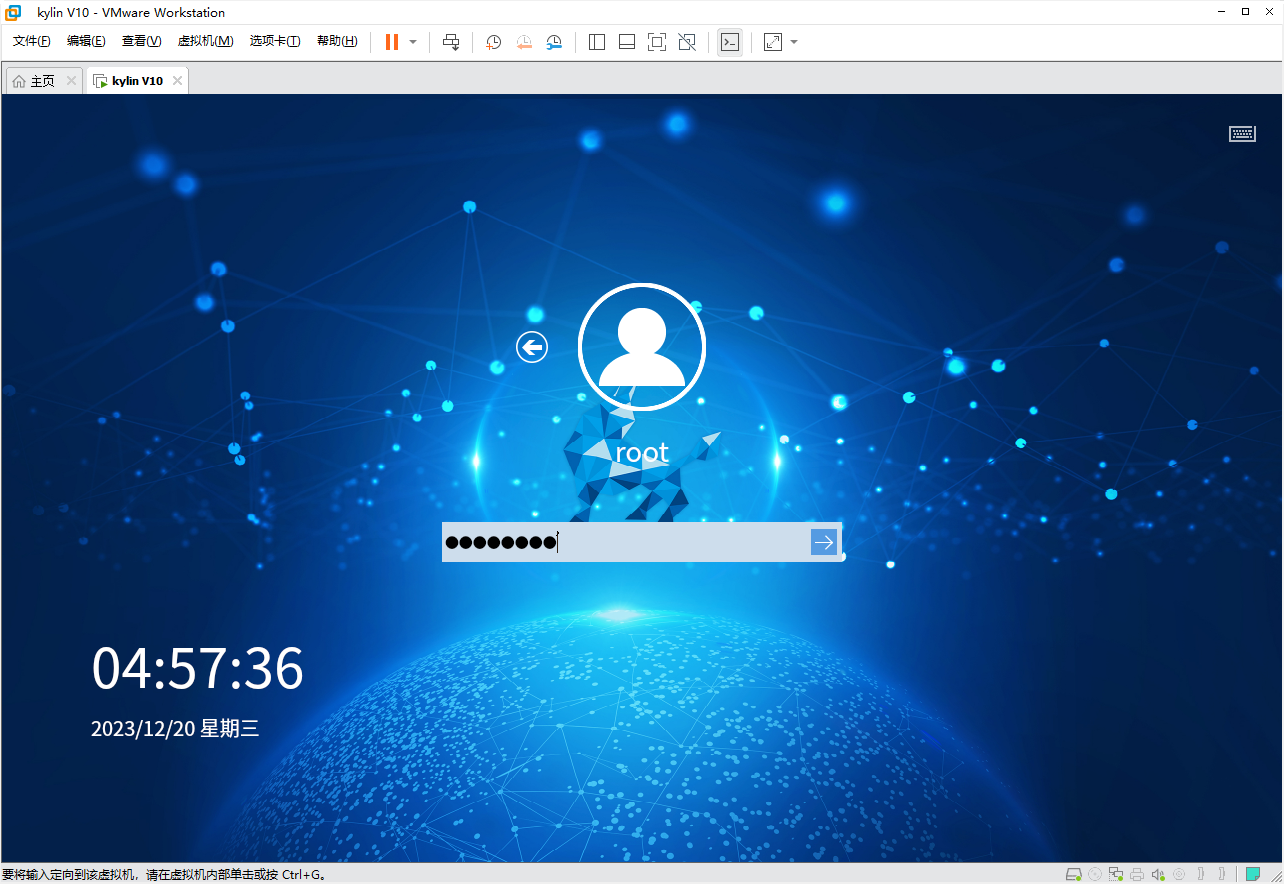Click the sound card status icon
Viewport: 1284px width, 884px height.
[x=1158, y=874]
